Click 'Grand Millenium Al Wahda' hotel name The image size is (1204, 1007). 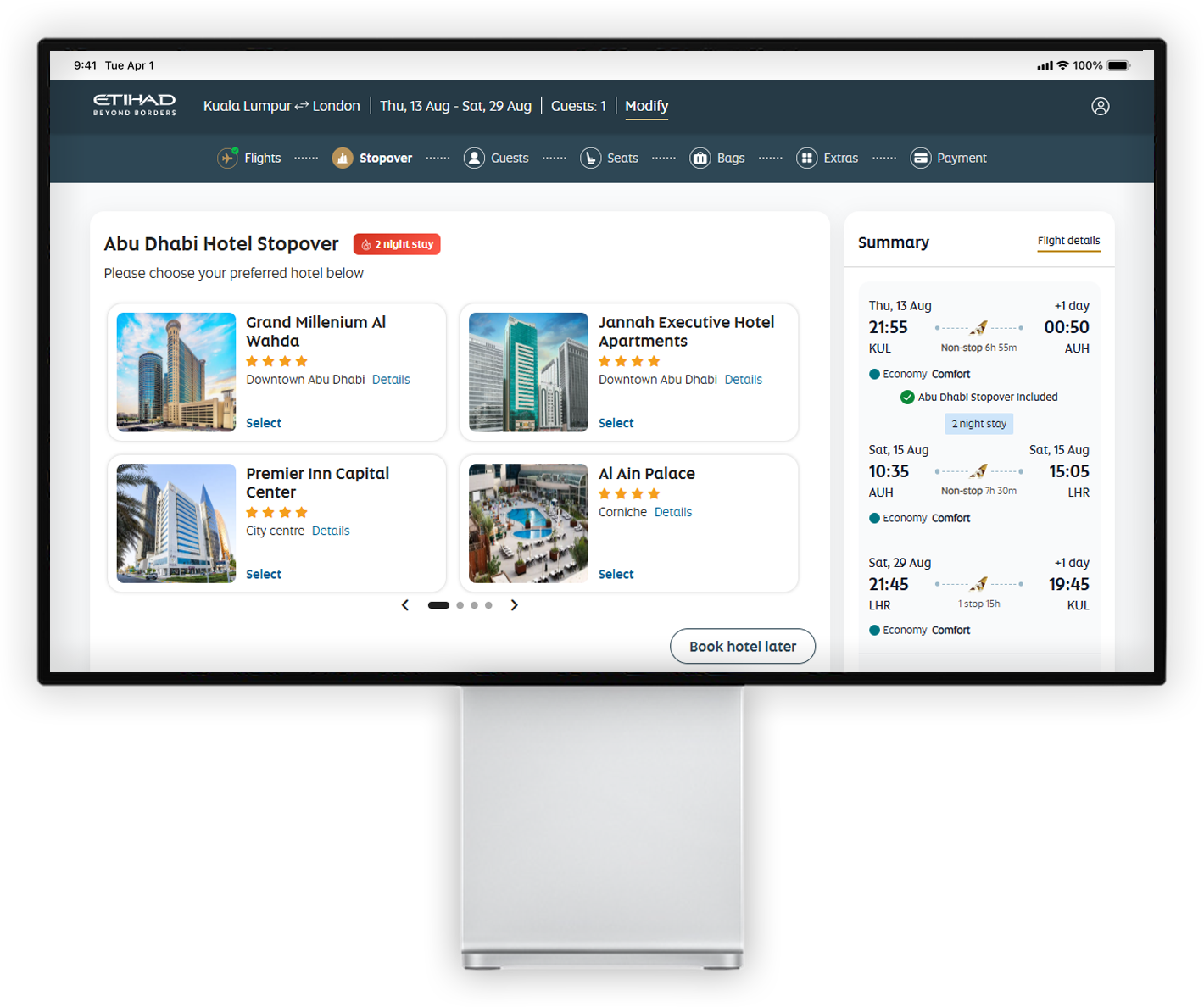tap(315, 331)
